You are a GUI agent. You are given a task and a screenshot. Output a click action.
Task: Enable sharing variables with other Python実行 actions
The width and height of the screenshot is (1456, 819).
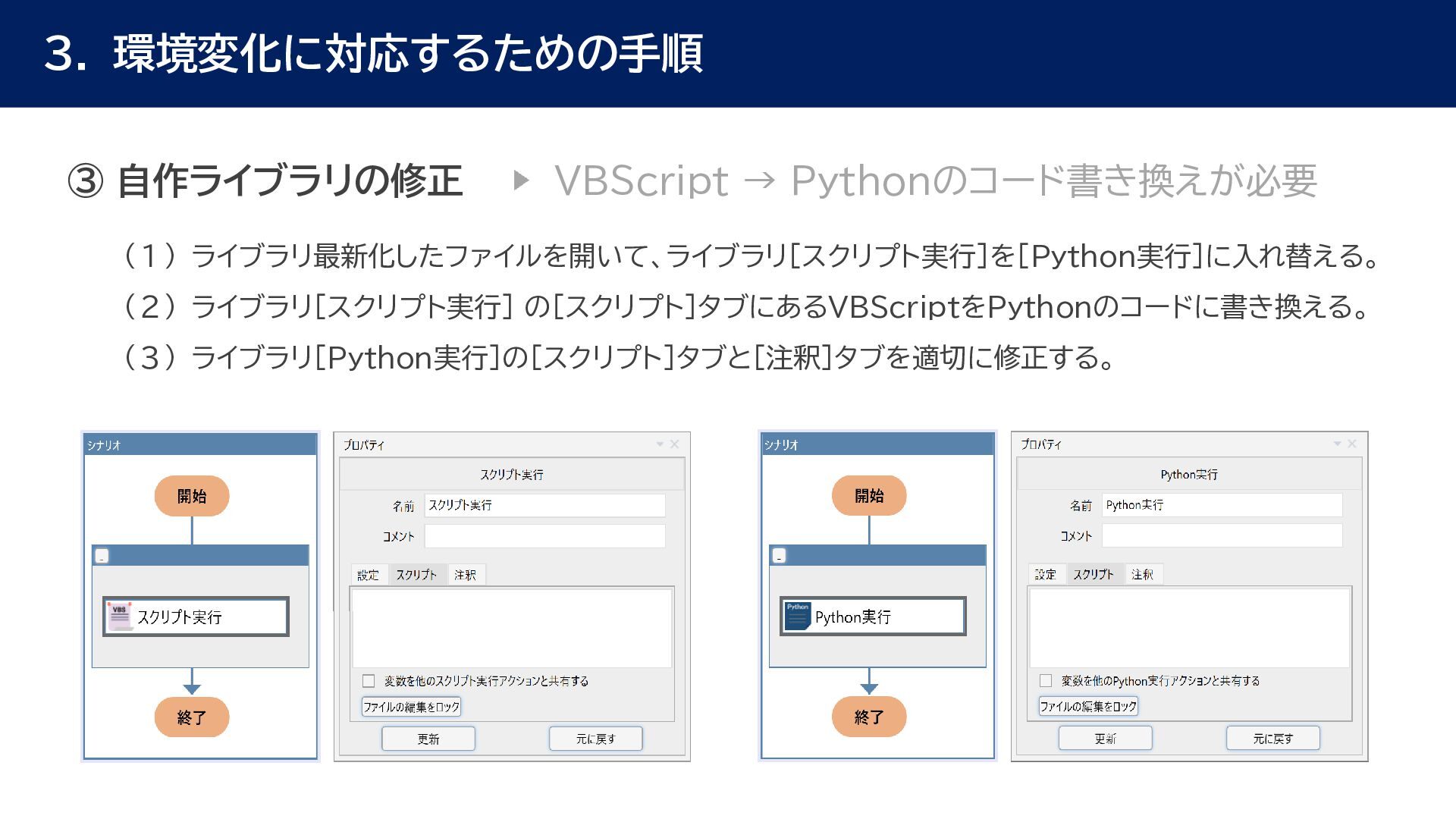click(x=1046, y=680)
